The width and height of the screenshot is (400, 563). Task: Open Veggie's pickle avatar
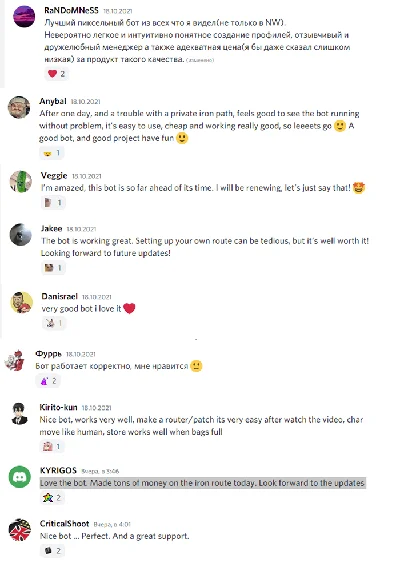(21, 182)
